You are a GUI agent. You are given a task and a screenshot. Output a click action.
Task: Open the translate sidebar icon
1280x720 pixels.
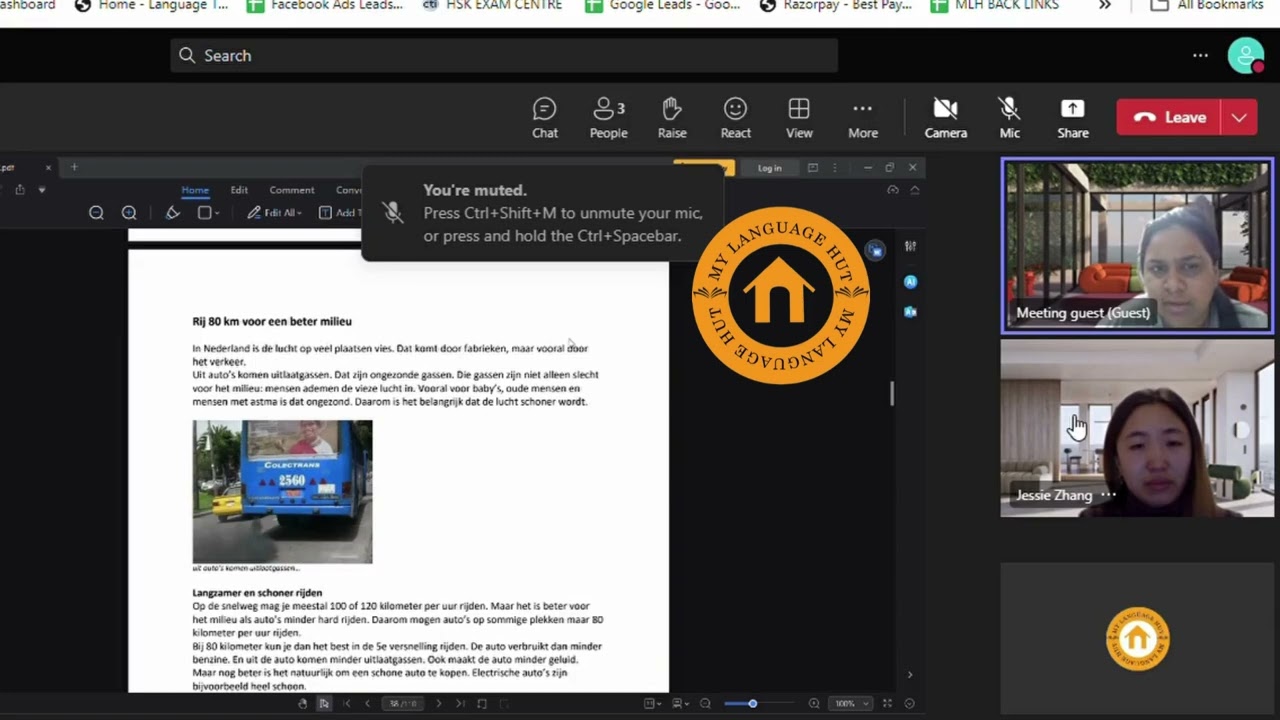[910, 312]
